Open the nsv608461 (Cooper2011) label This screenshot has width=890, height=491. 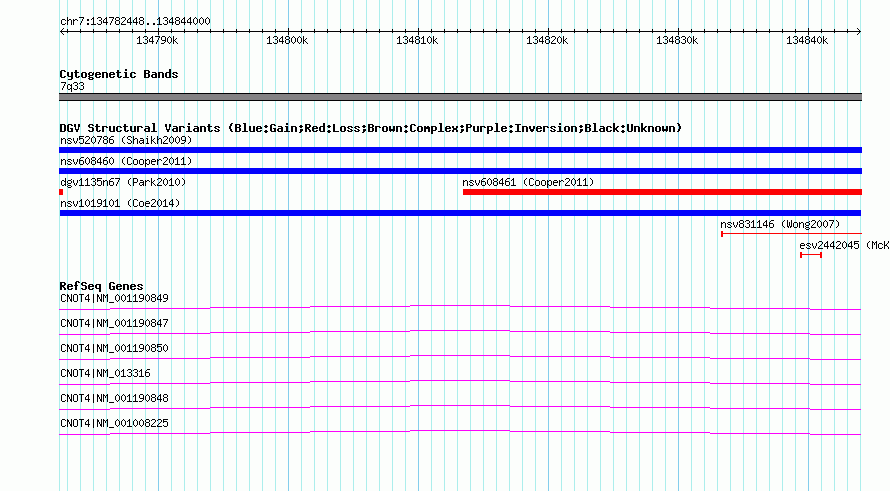click(528, 182)
